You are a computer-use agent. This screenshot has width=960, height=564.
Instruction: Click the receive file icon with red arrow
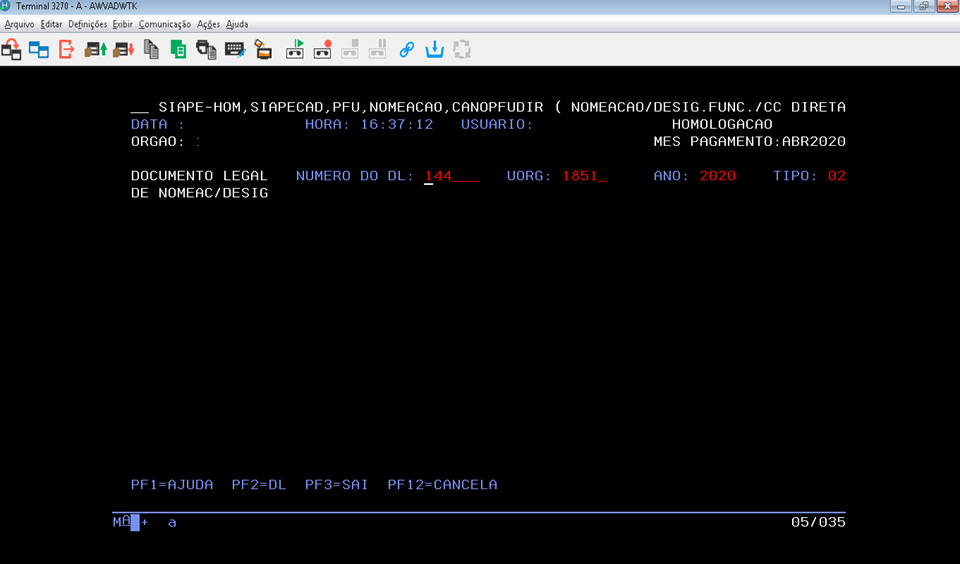click(123, 48)
